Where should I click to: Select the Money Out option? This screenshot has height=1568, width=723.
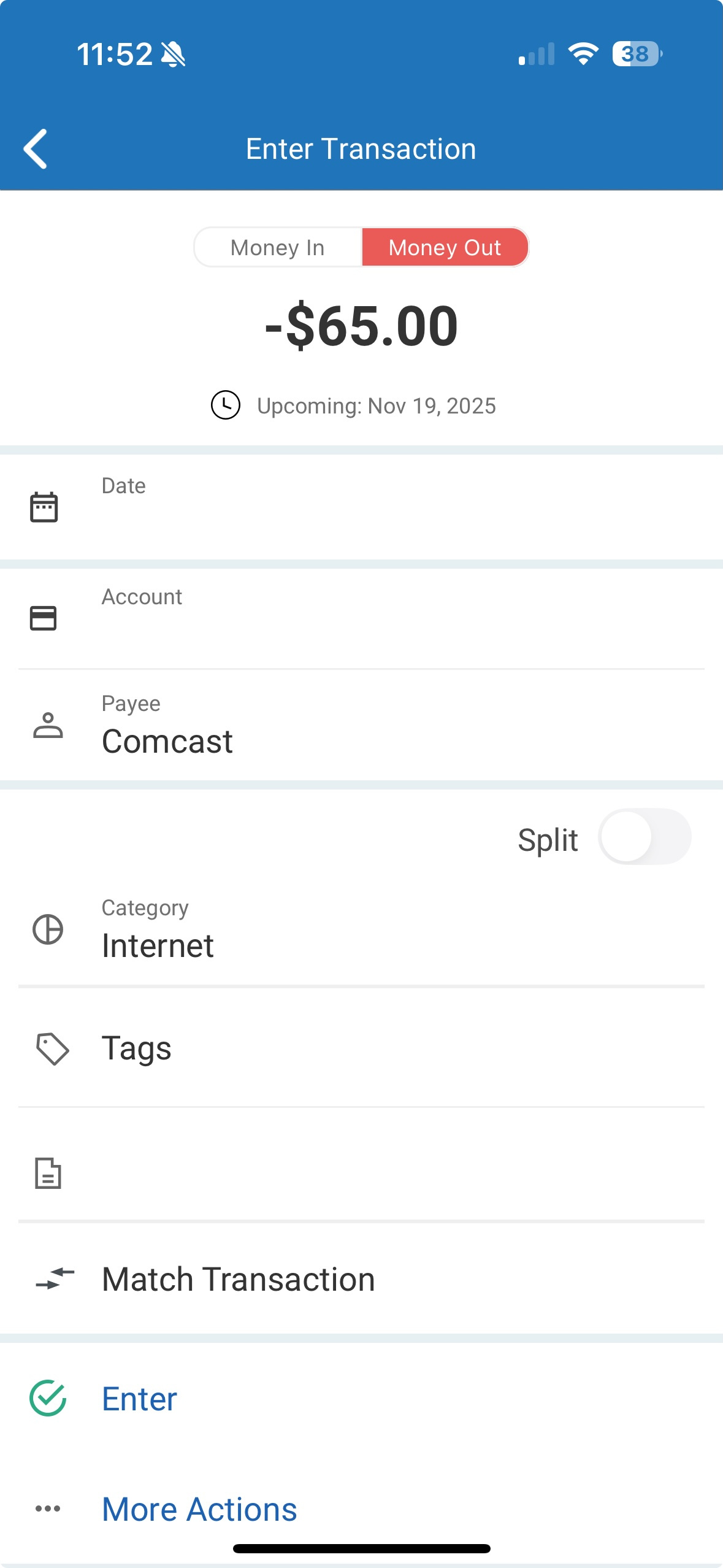[445, 247]
